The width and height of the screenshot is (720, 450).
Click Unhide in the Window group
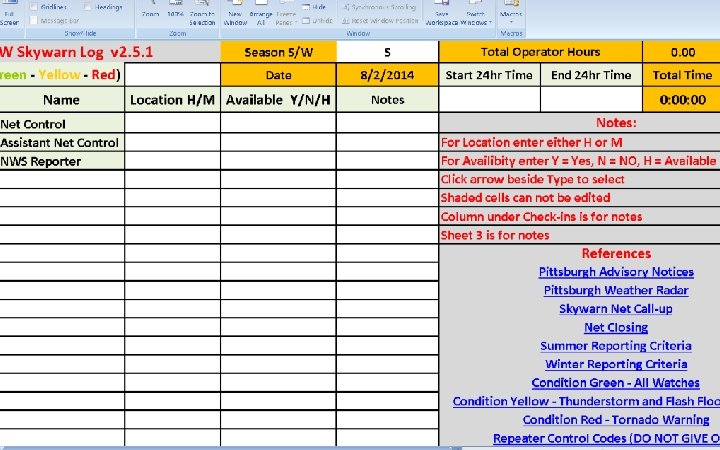tap(317, 21)
